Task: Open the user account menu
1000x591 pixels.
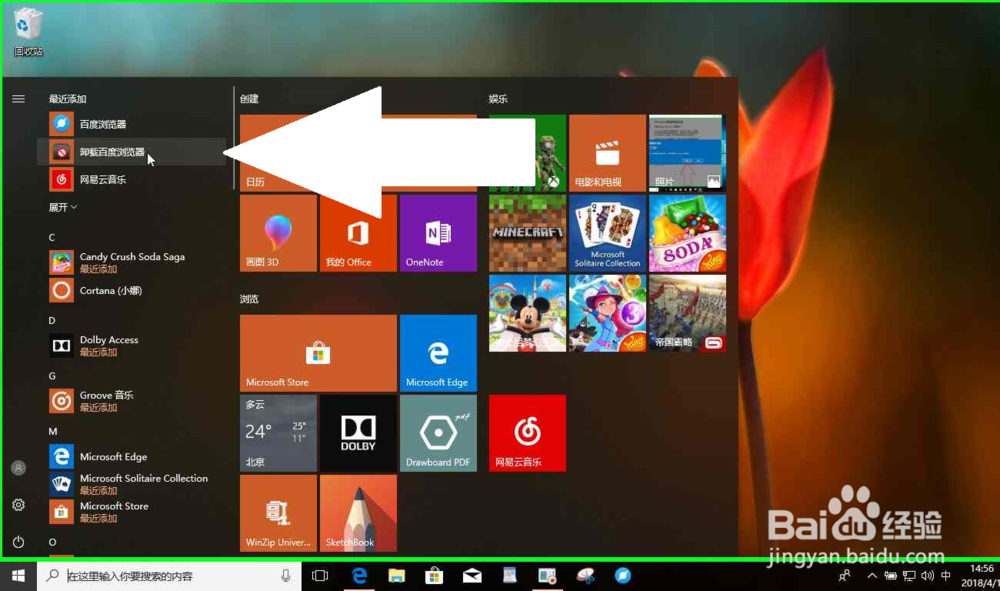Action: 18,468
